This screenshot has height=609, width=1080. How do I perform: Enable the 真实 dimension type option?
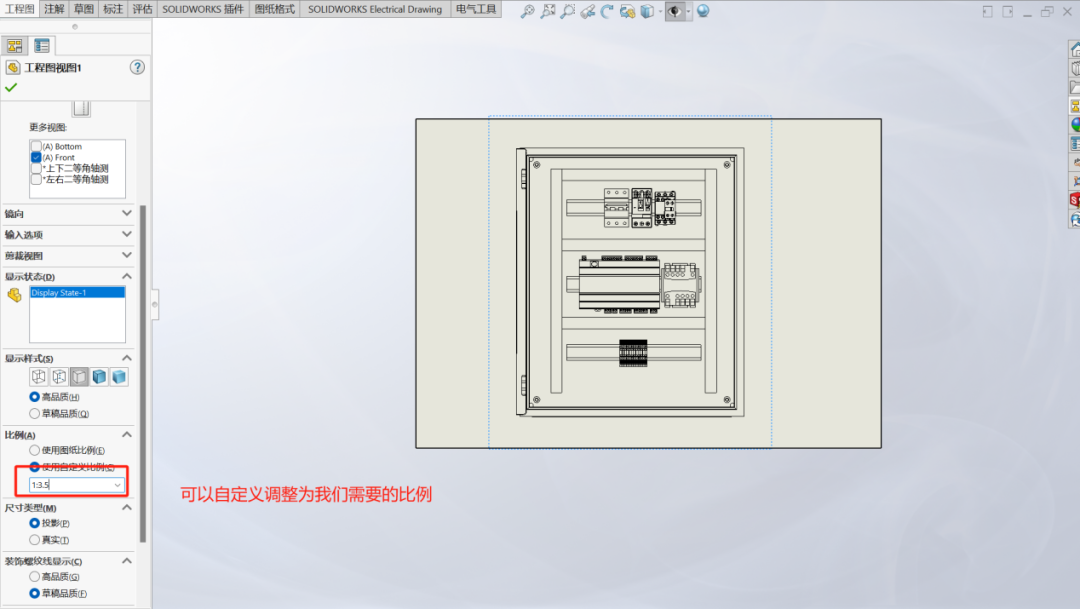(x=35, y=537)
